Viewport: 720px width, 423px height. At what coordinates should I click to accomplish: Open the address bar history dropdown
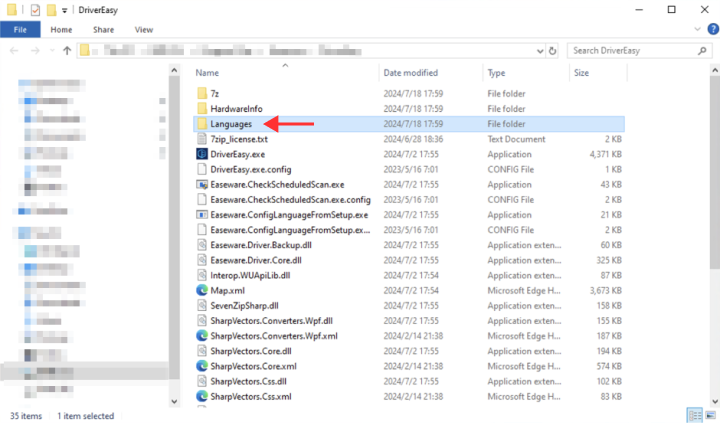tap(538, 50)
